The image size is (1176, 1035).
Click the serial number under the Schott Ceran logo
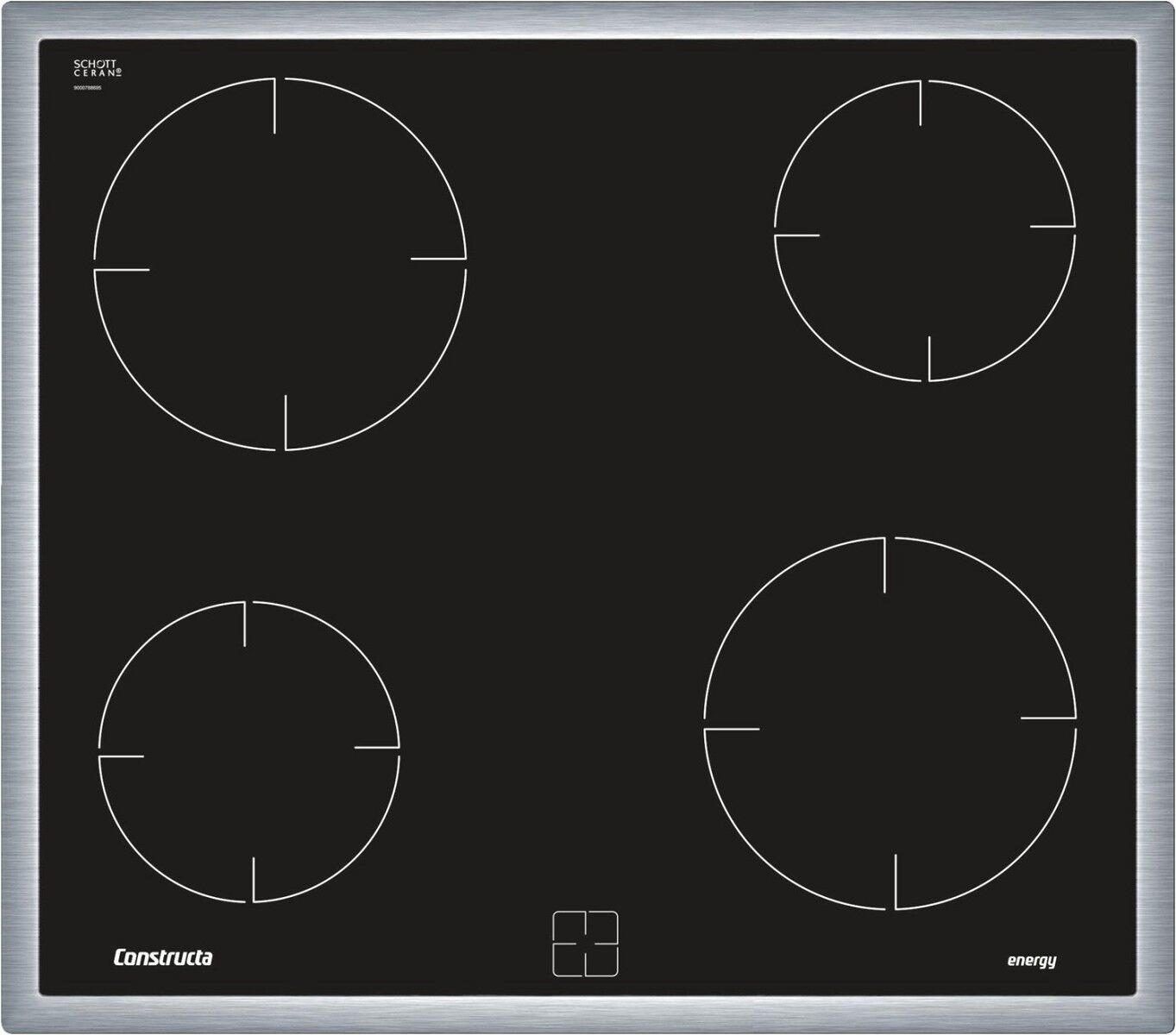point(86,89)
